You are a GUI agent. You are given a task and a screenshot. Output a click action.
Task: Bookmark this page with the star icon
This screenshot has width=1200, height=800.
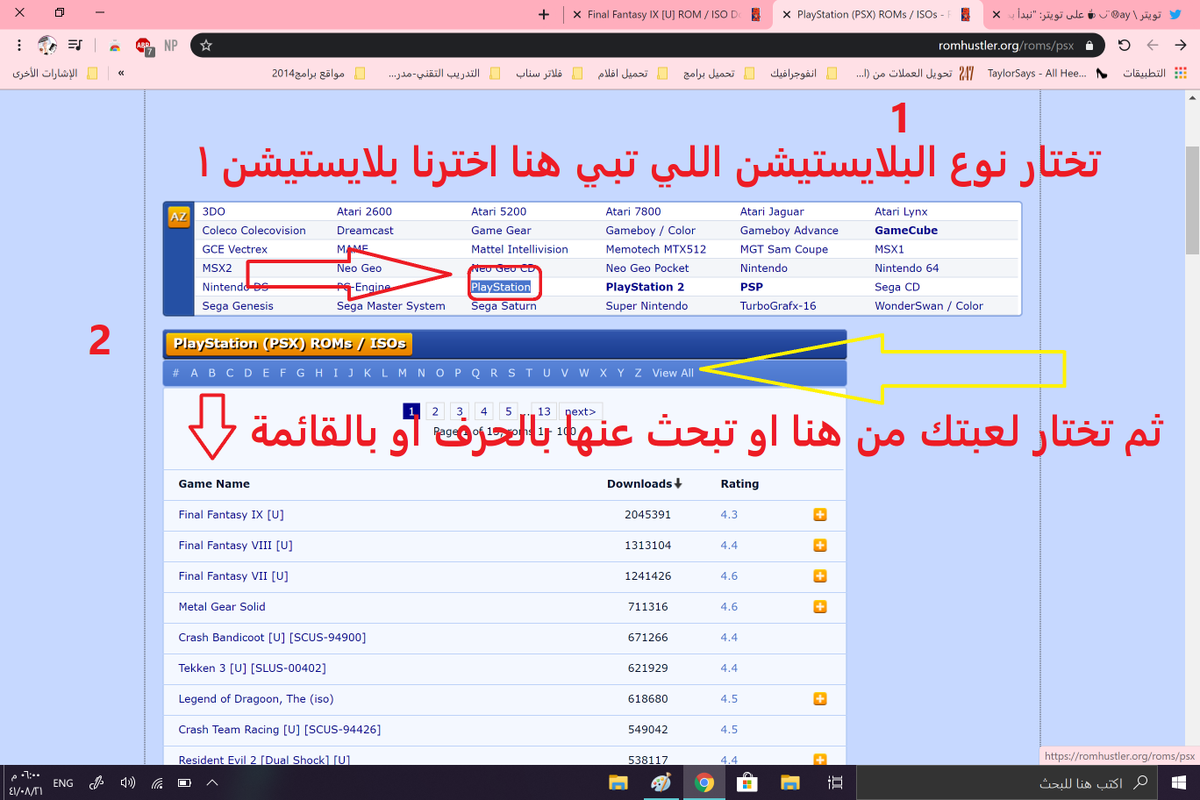coord(205,46)
